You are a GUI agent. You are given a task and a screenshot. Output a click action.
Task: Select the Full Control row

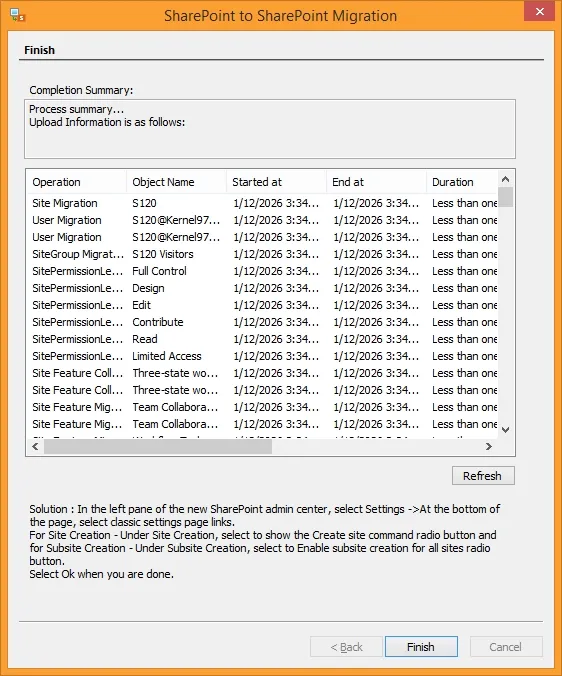262,271
